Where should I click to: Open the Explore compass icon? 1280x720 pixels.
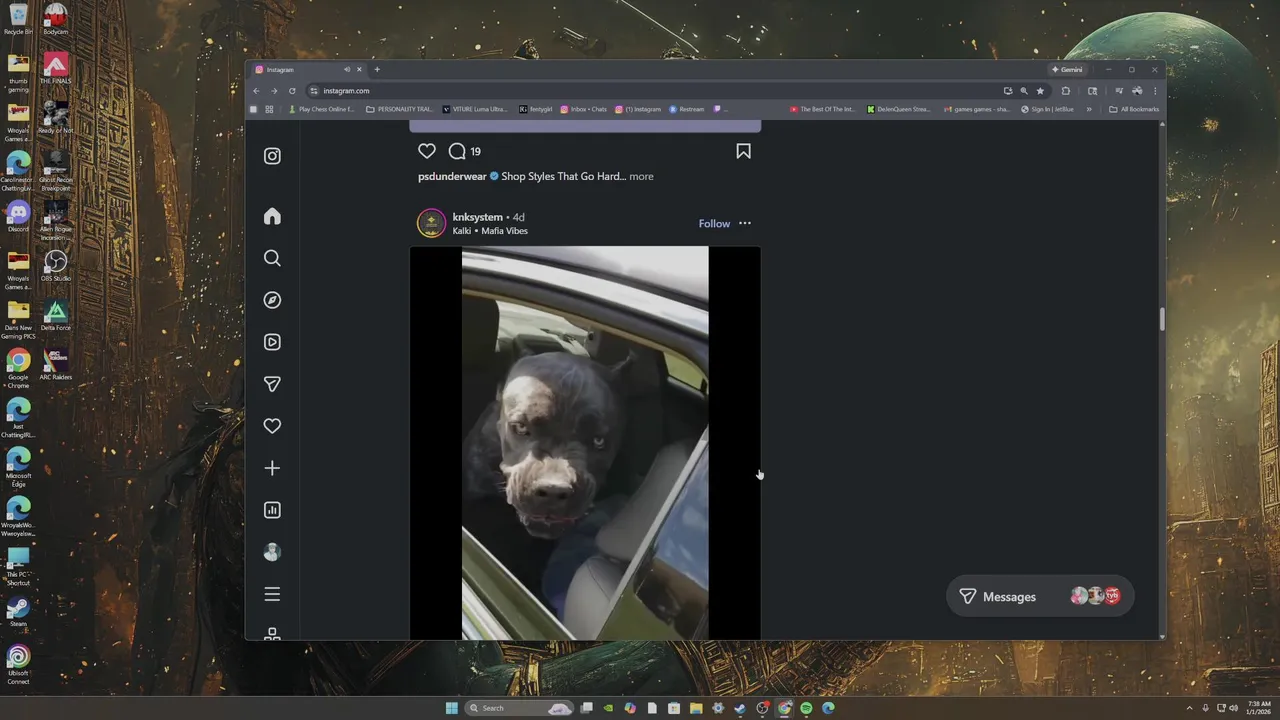coord(272,300)
